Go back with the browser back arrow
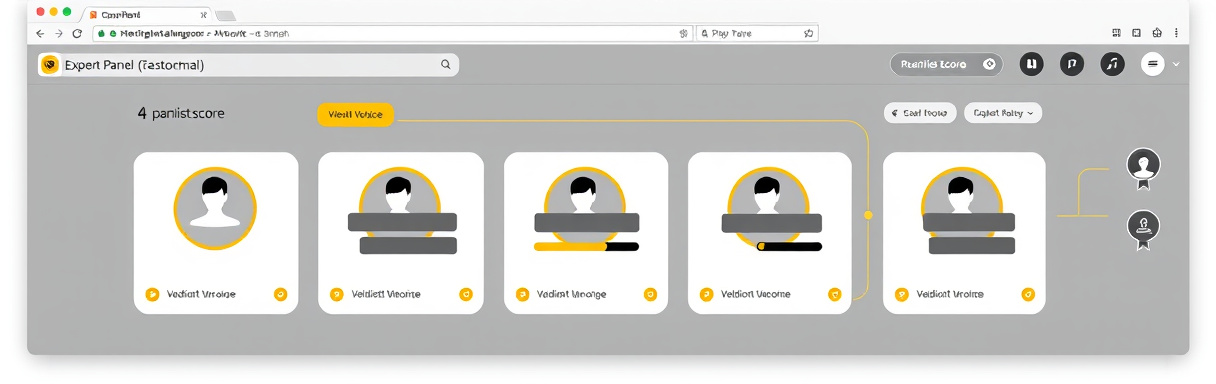The width and height of the screenshot is (1216, 384). pos(40,33)
